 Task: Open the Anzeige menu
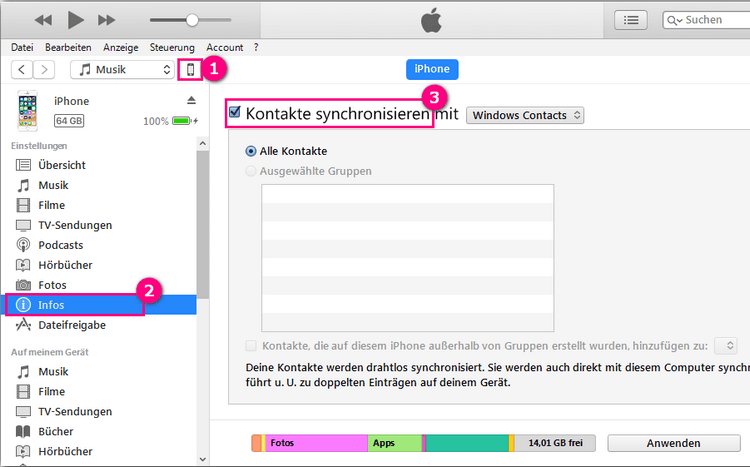point(121,47)
